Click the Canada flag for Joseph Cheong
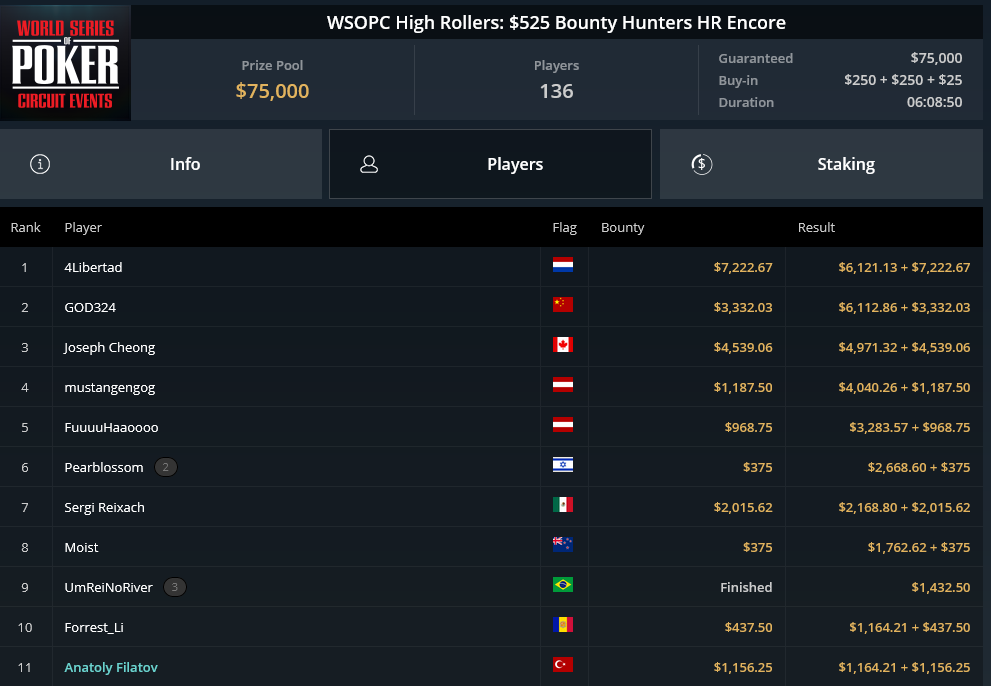991x686 pixels. point(562,345)
